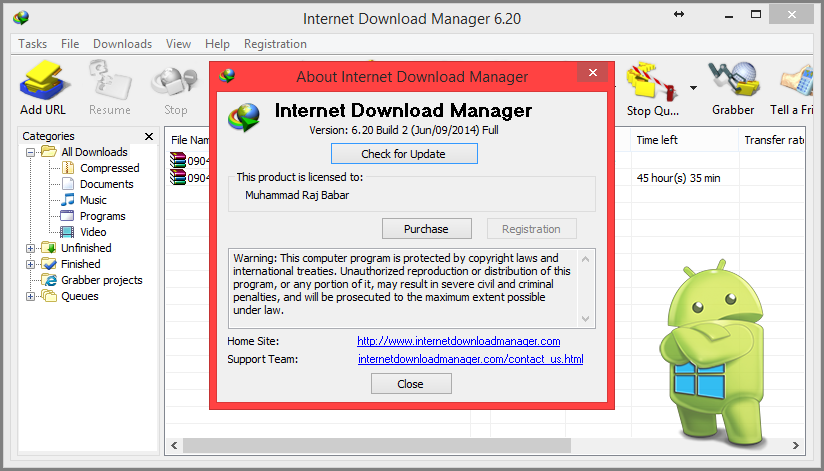Collapse the All Downloads tree node

pos(30,152)
